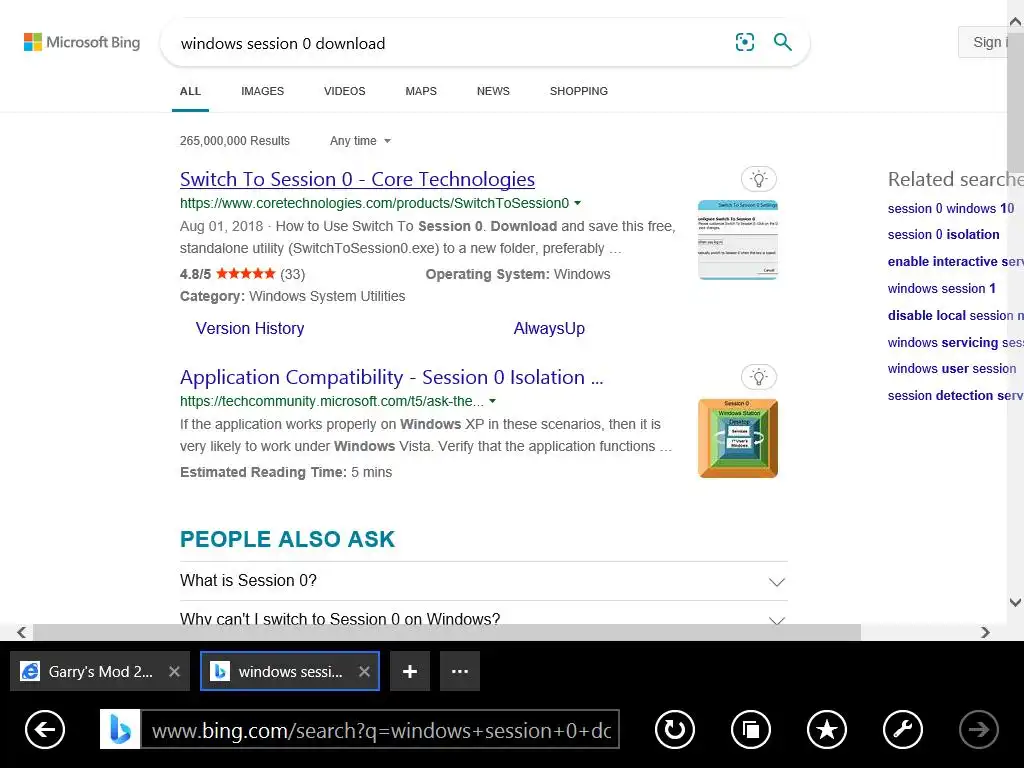1024x768 pixels.
Task: Click the forward arrow button
Action: [978, 729]
